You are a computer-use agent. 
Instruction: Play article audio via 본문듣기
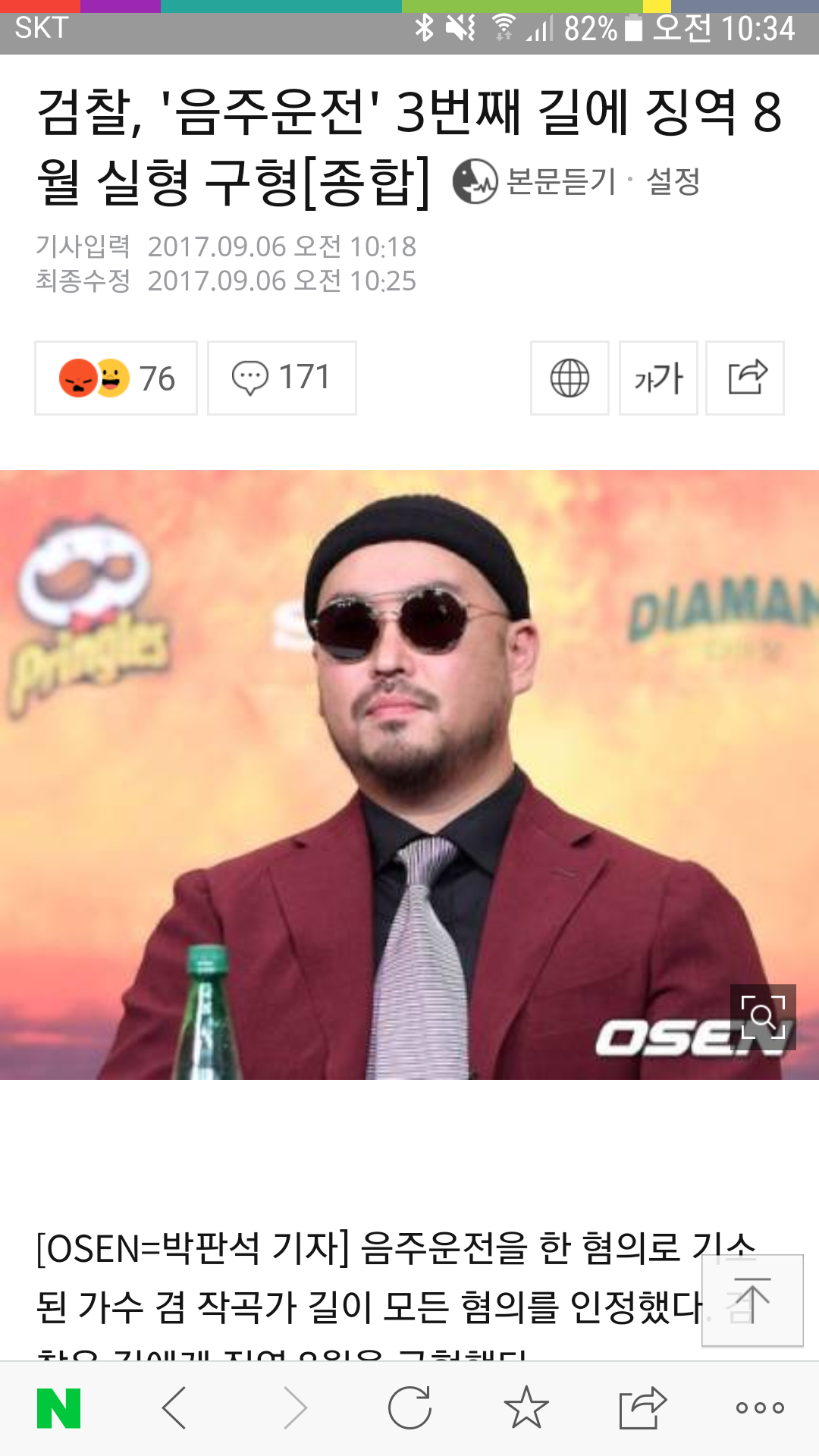[561, 182]
